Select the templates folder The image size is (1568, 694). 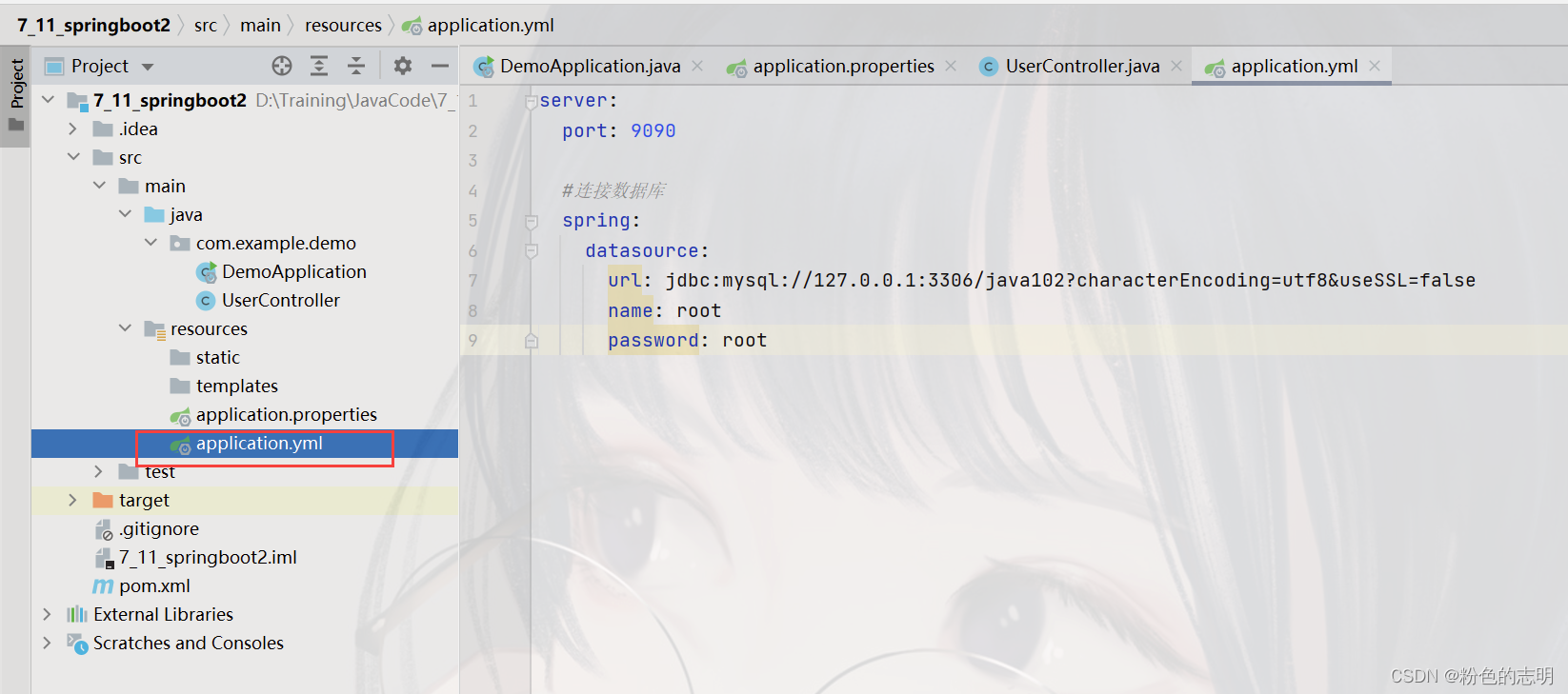[237, 386]
